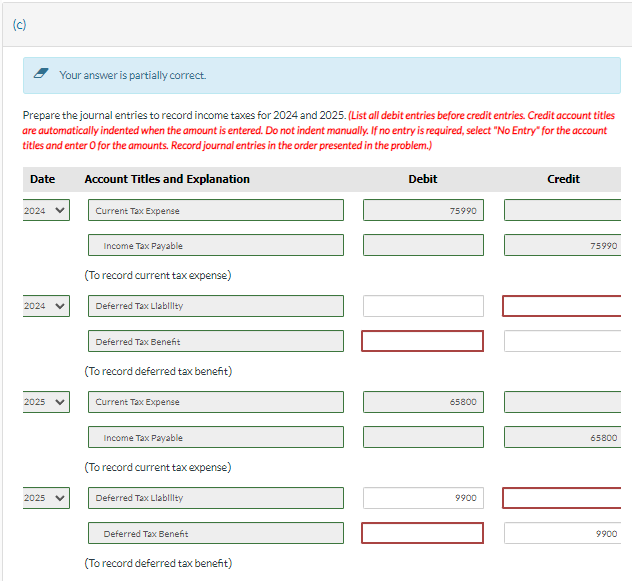Click the 'Your answer is partially correct.' message
This screenshot has width=632, height=581.
pyautogui.click(x=133, y=75)
